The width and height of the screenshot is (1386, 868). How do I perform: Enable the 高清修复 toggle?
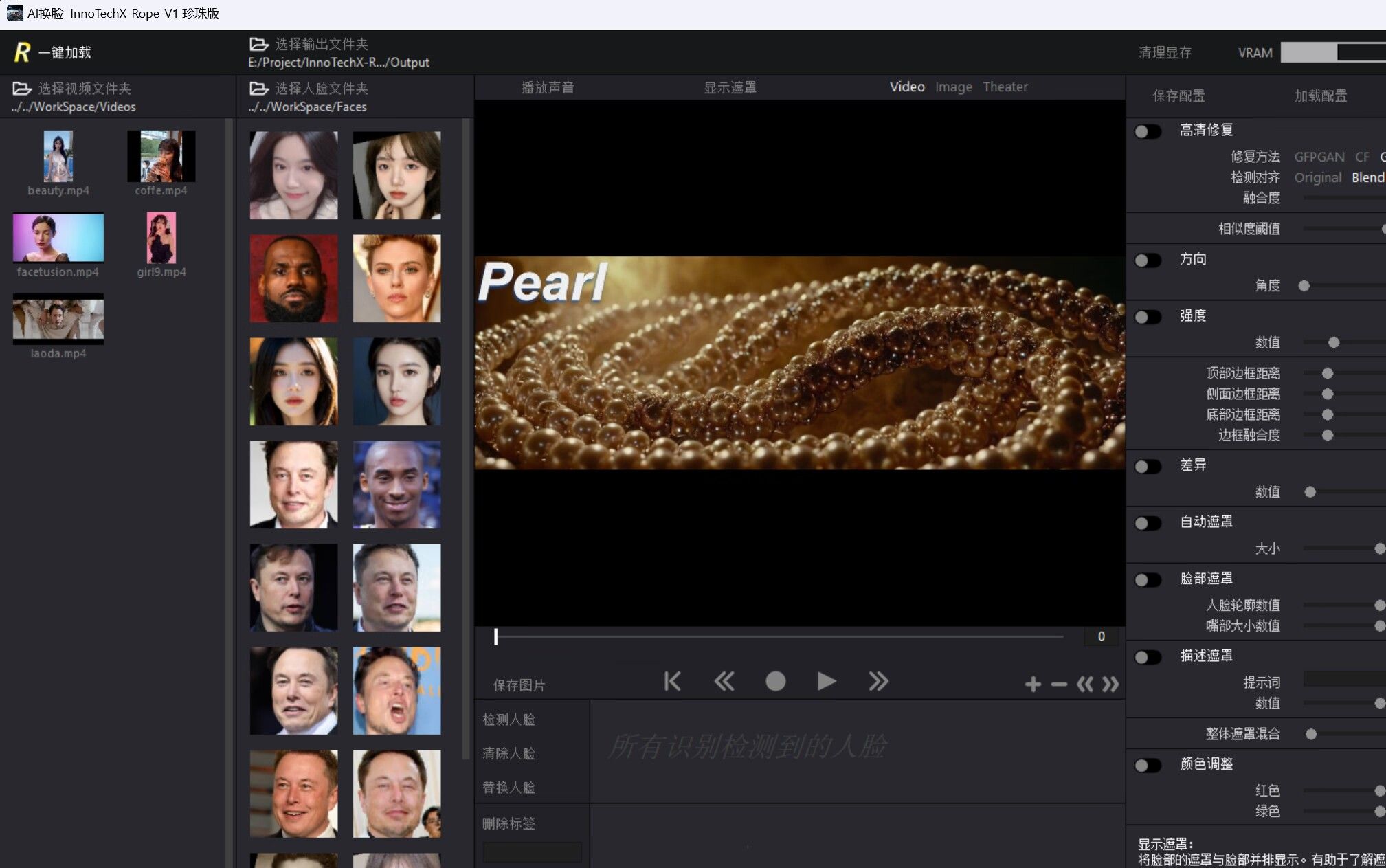[x=1148, y=131]
